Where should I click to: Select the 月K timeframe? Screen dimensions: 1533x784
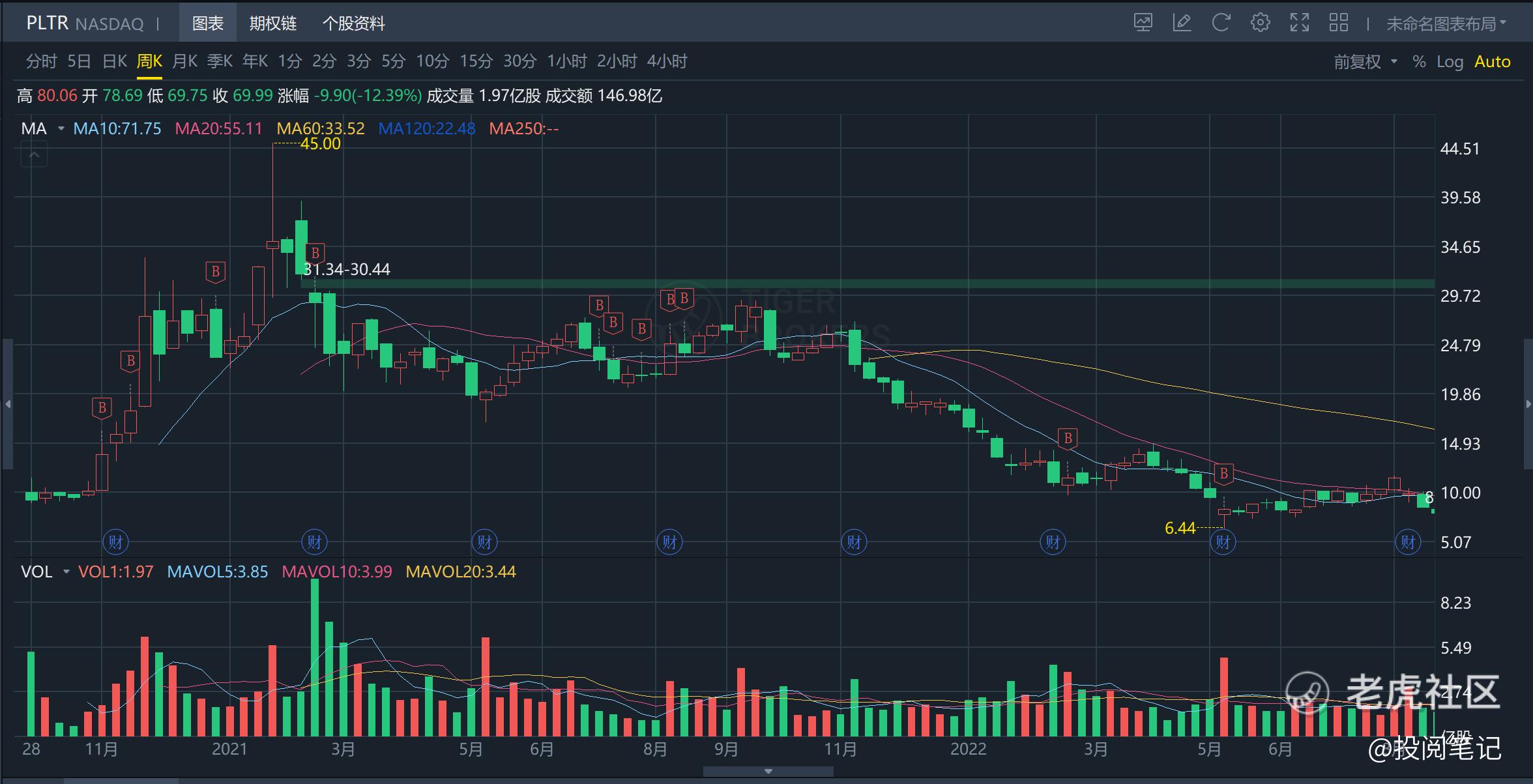[x=184, y=61]
